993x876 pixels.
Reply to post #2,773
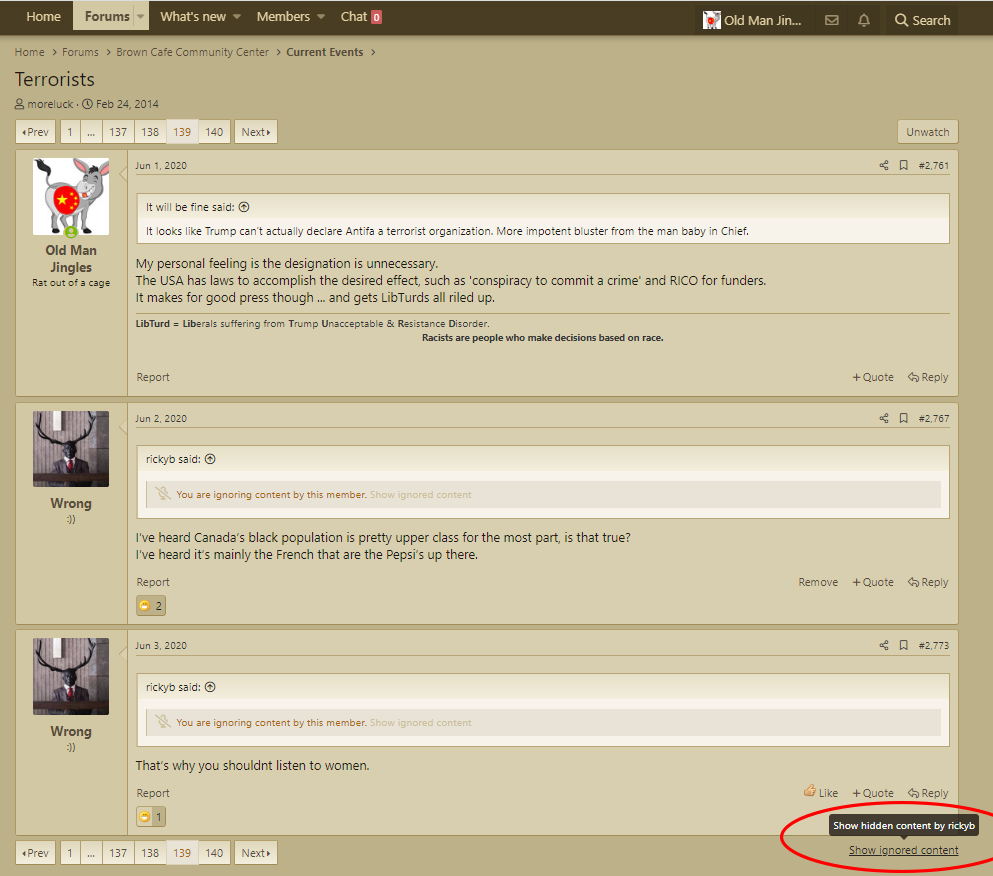click(x=928, y=793)
